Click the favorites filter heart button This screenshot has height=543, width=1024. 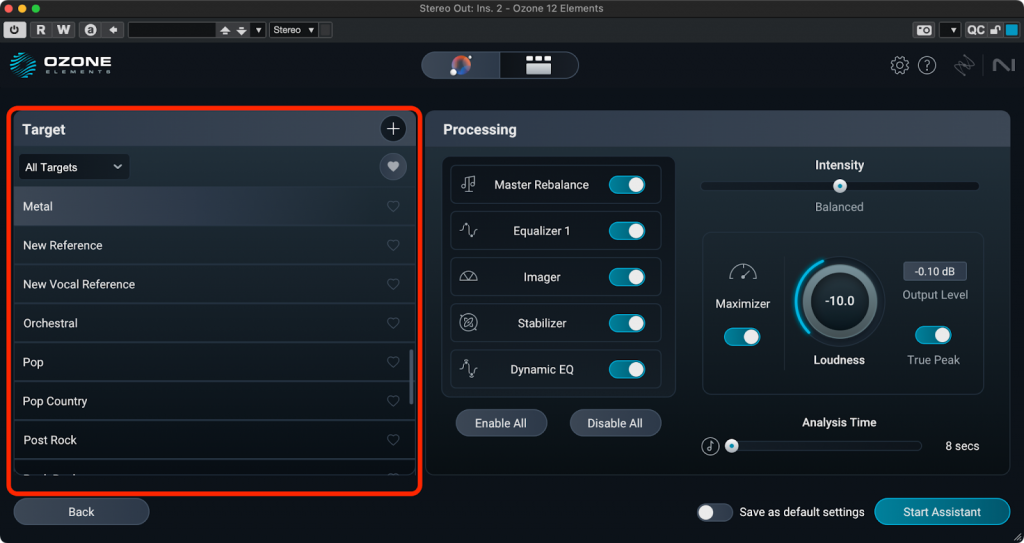[393, 167]
